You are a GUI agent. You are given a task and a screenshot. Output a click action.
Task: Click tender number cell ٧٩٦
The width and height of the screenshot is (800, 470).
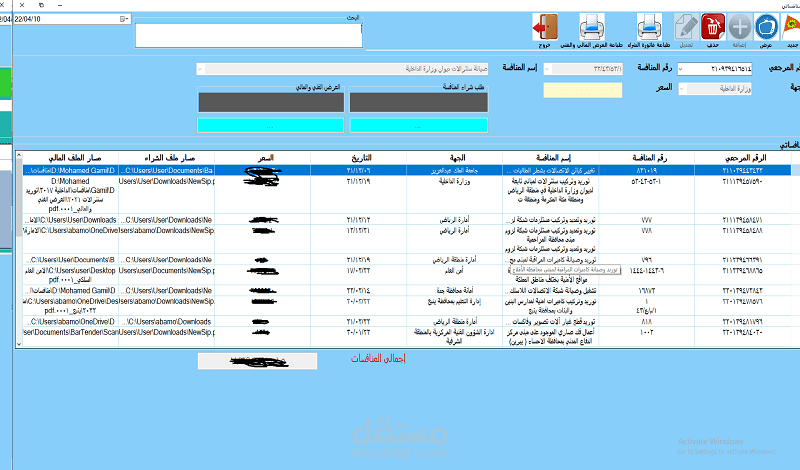point(646,260)
